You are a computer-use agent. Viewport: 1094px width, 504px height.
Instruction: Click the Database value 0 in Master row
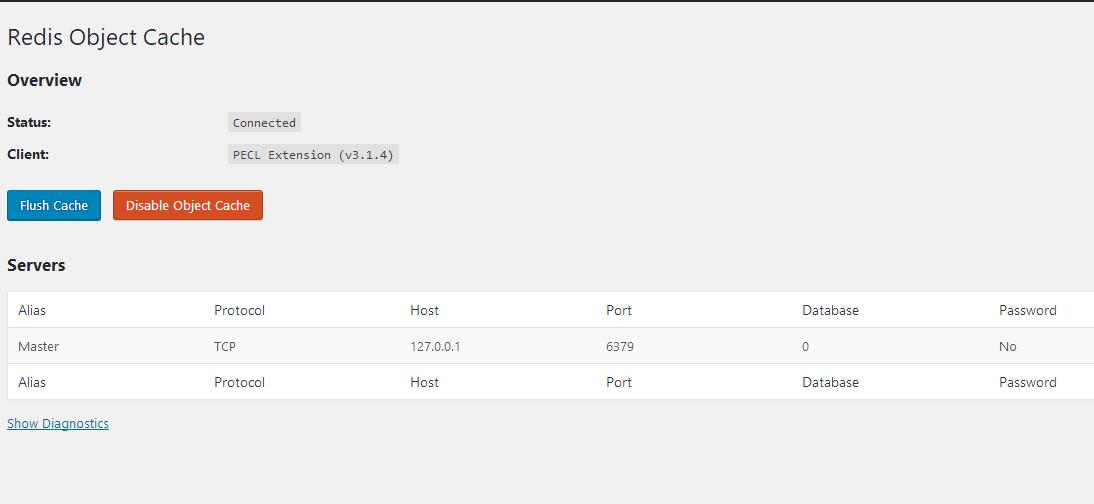tap(805, 346)
